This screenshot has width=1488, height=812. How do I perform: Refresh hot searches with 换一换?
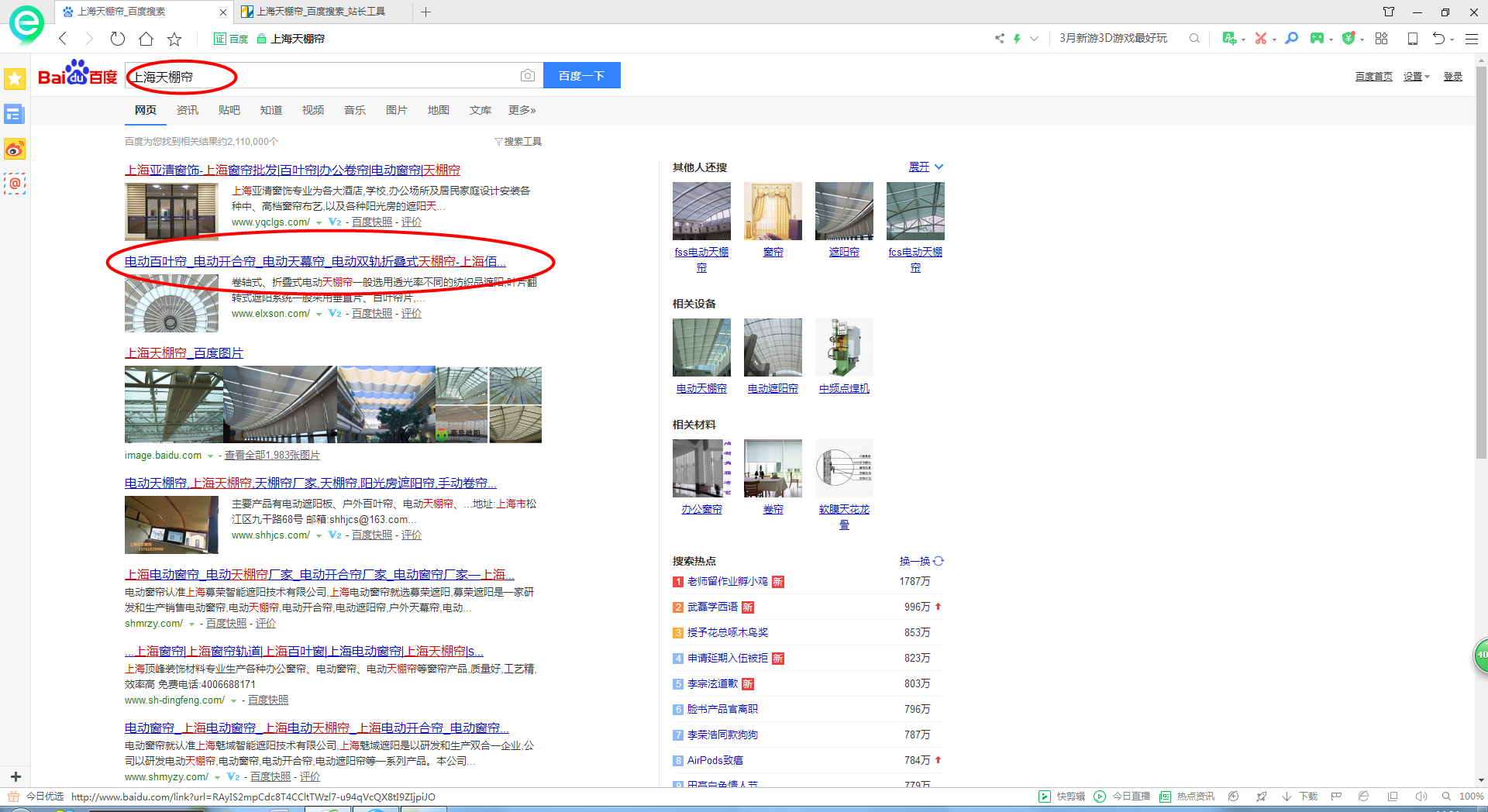[x=921, y=561]
